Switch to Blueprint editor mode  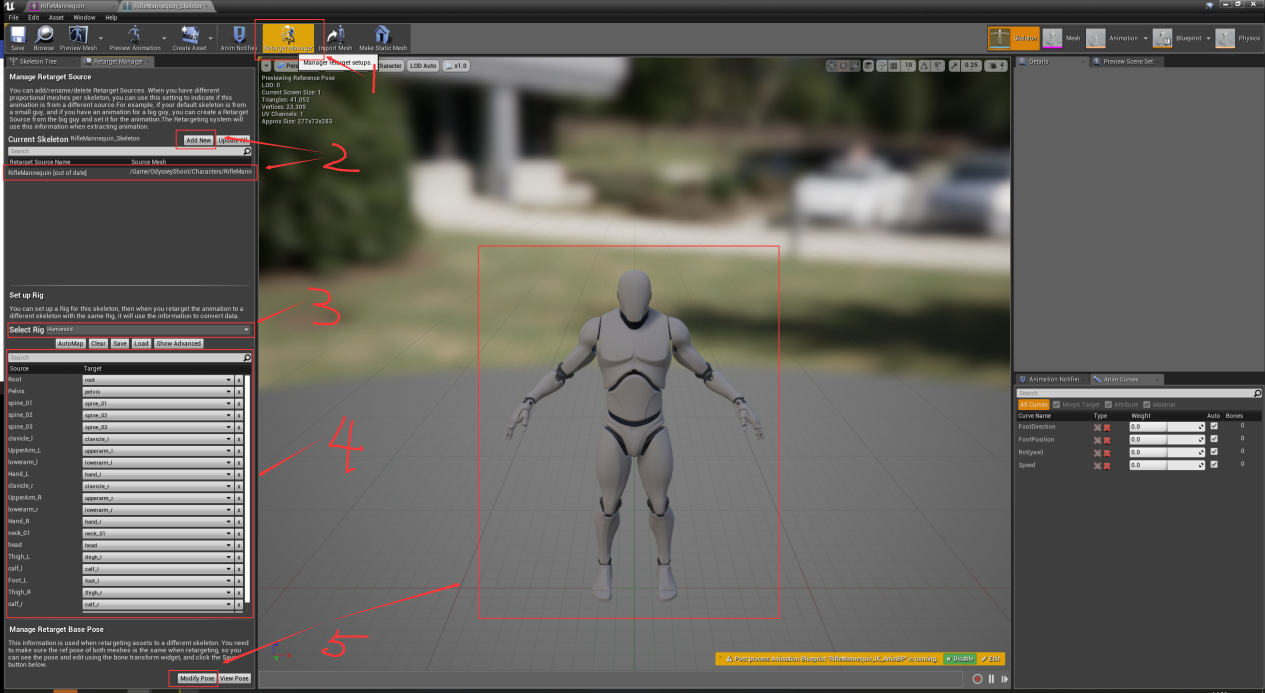(x=1176, y=38)
